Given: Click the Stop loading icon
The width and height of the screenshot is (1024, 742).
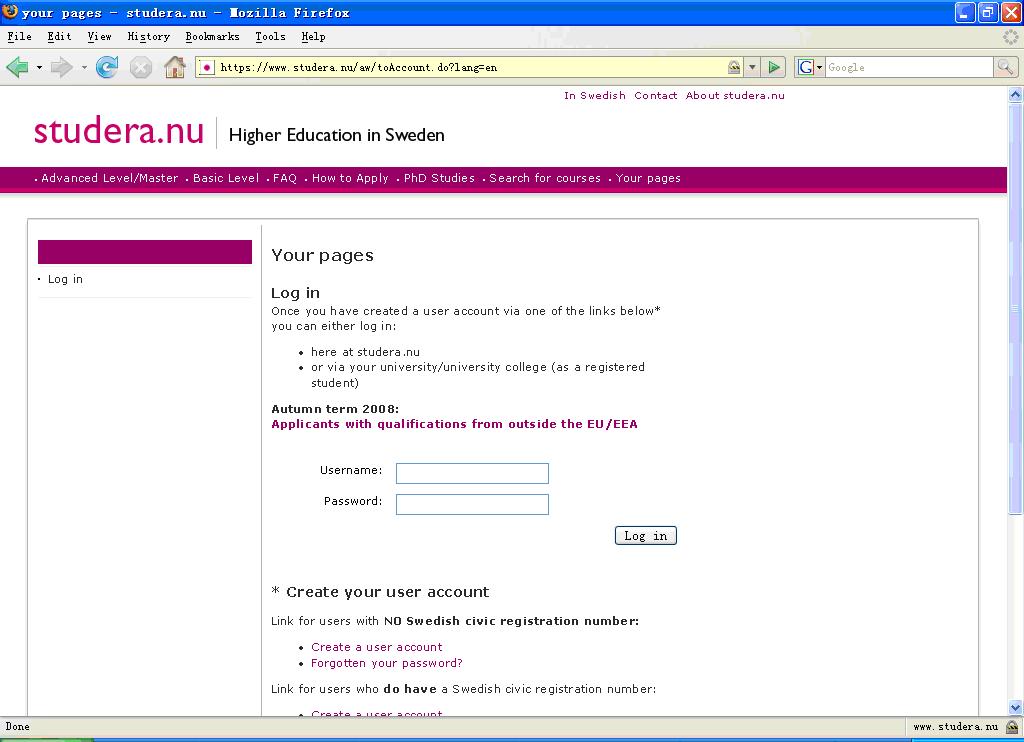Looking at the screenshot, I should coord(140,67).
